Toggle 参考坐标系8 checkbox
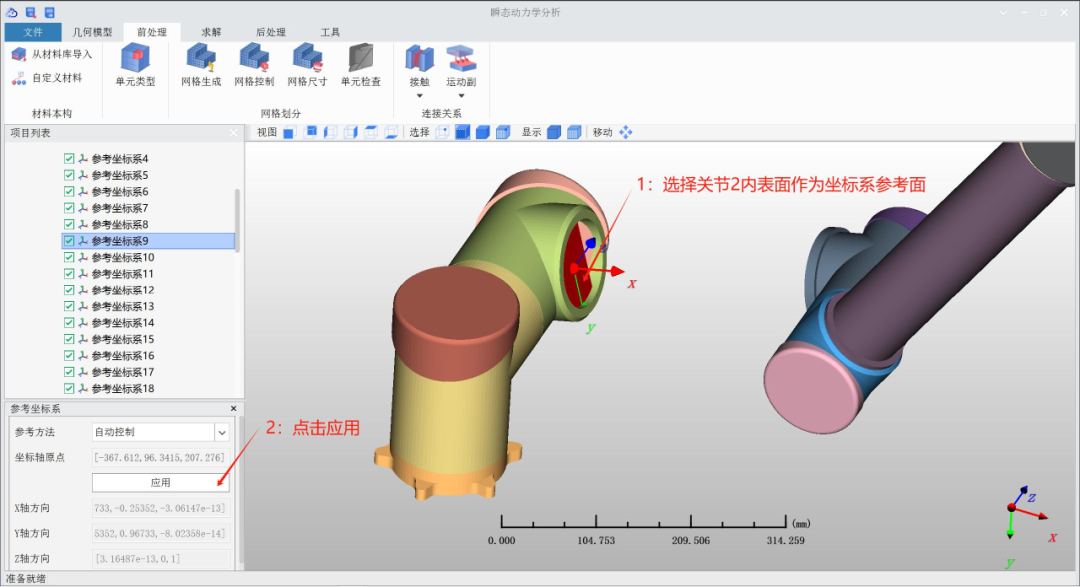 [69, 225]
